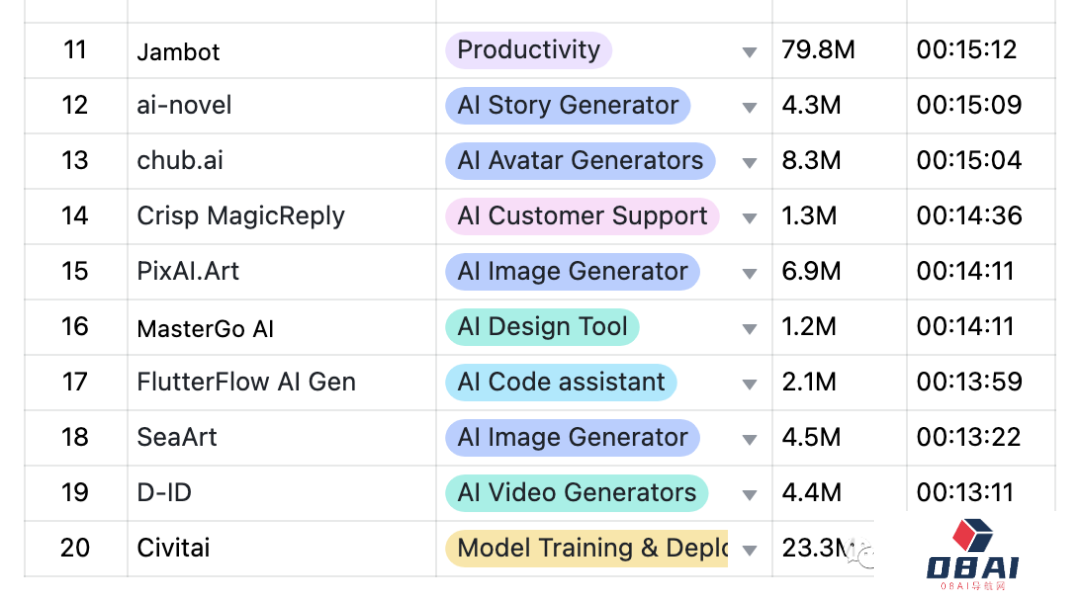The width and height of the screenshot is (1080, 601).
Task: Click the 00:14:11 duration in MasterGo AI row
Action: [965, 327]
